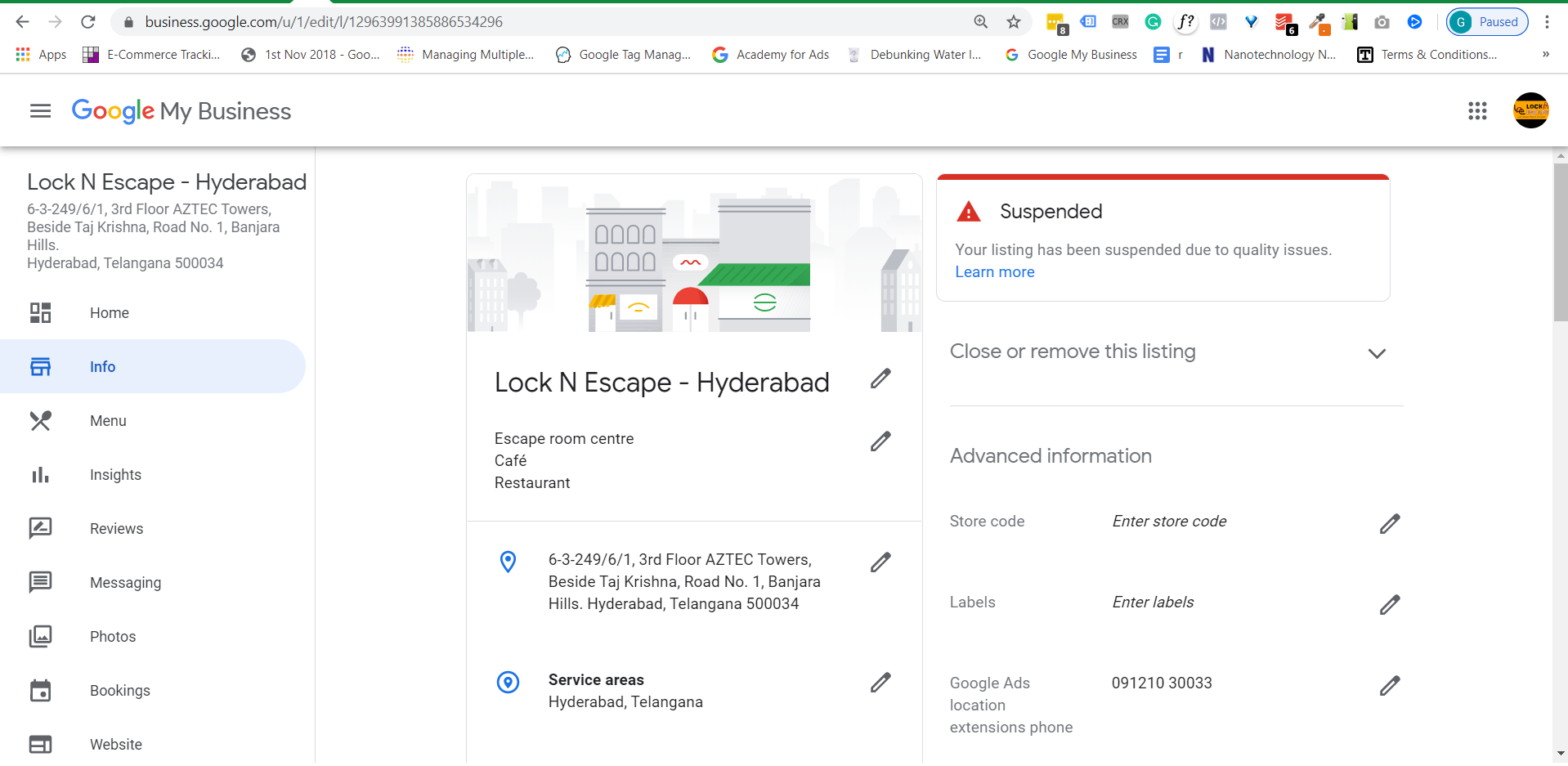
Task: Click the Grammarly extension icon
Action: point(1153,22)
